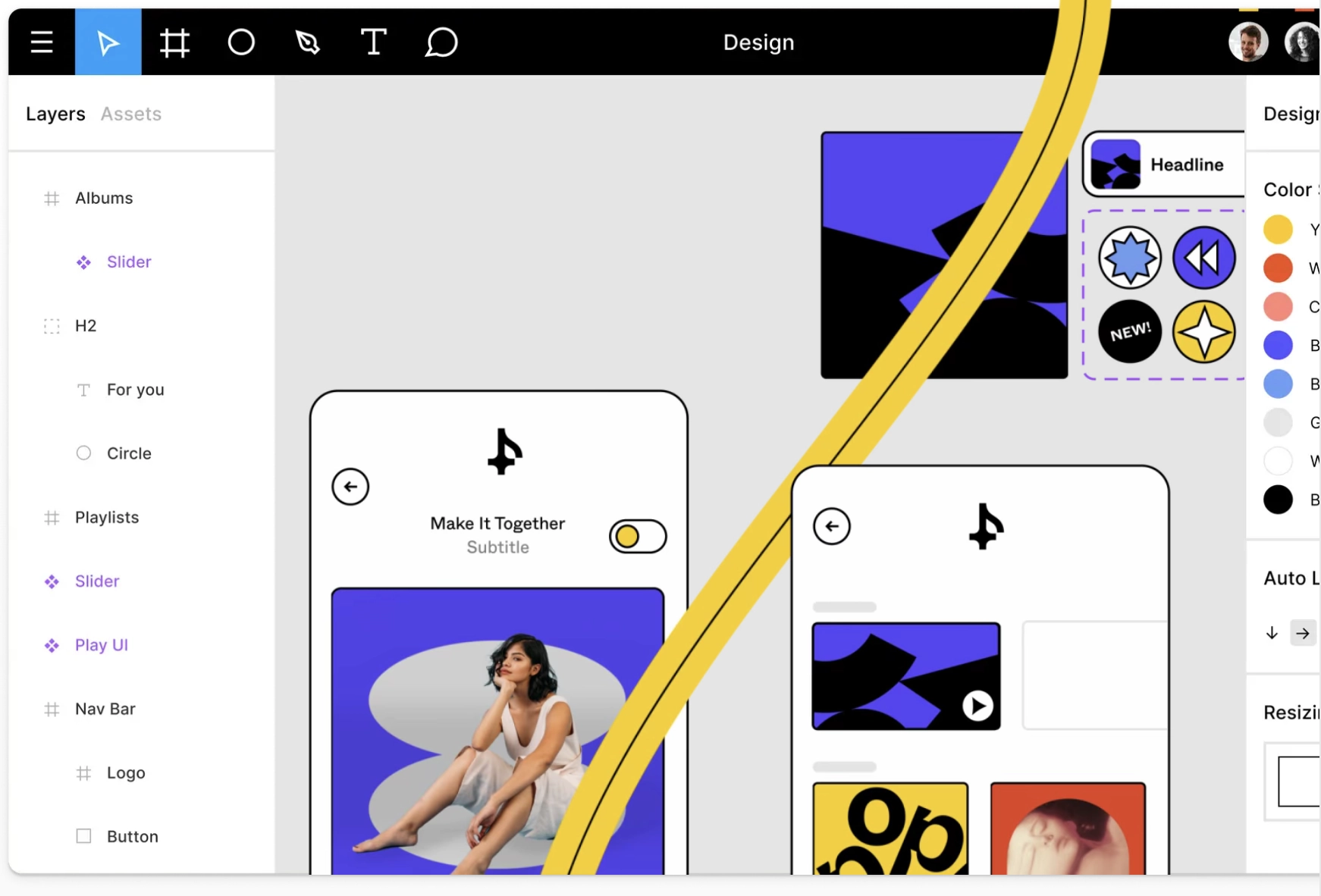The width and height of the screenshot is (1321, 896).
Task: Toggle the switch next to Make It Together
Action: (637, 536)
